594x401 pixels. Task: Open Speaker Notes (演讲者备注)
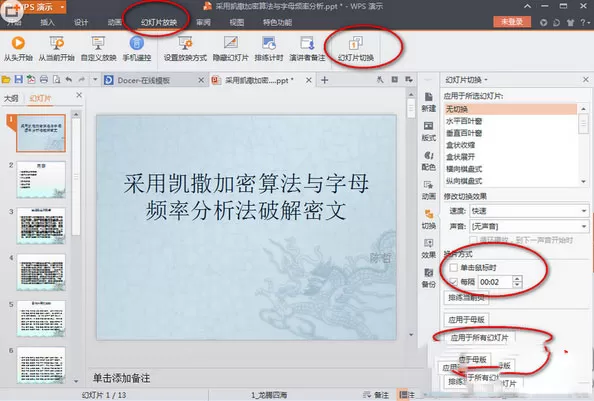point(307,48)
